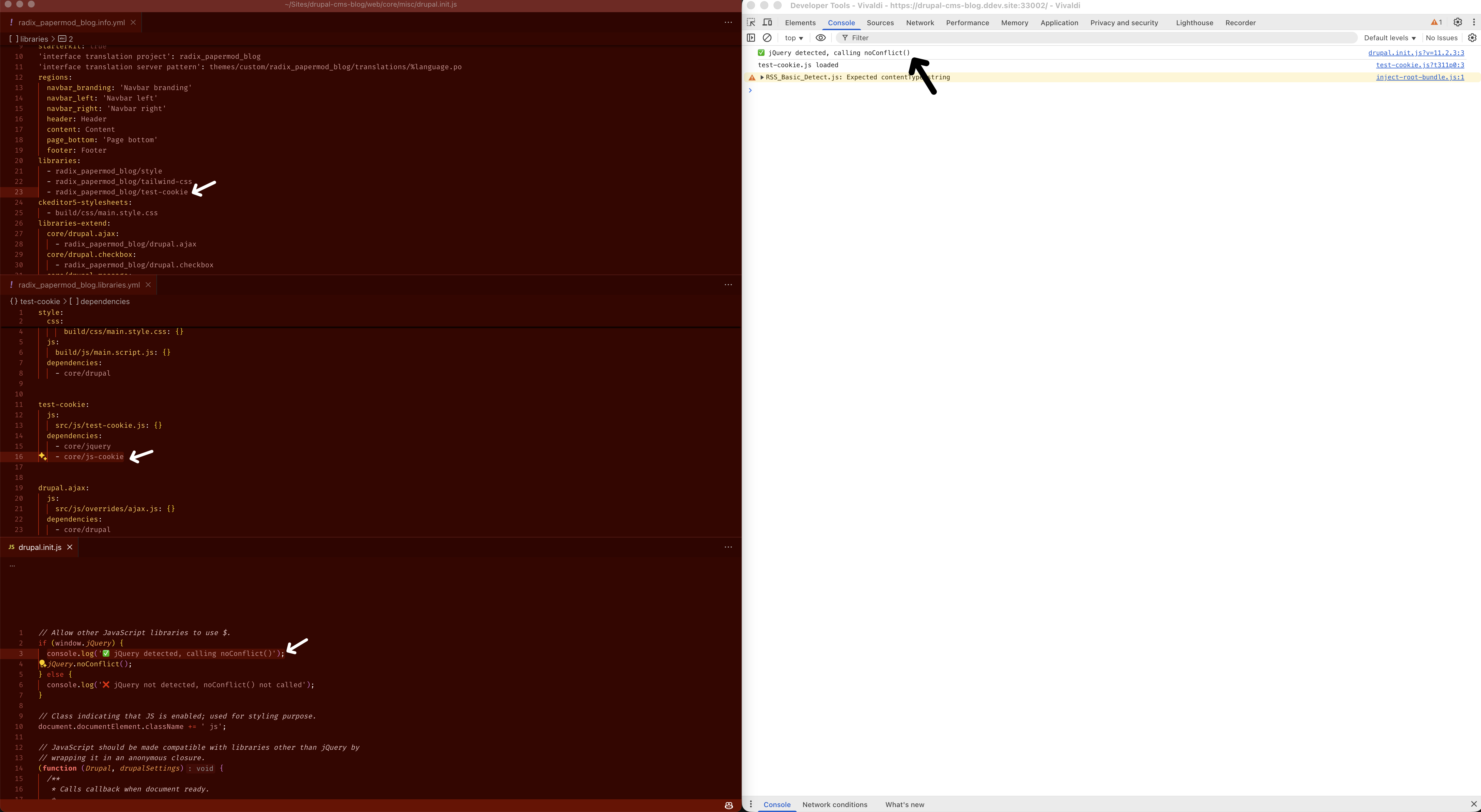Viewport: 1481px width, 812px height.
Task: Open the Default levels dropdown
Action: click(x=1389, y=37)
